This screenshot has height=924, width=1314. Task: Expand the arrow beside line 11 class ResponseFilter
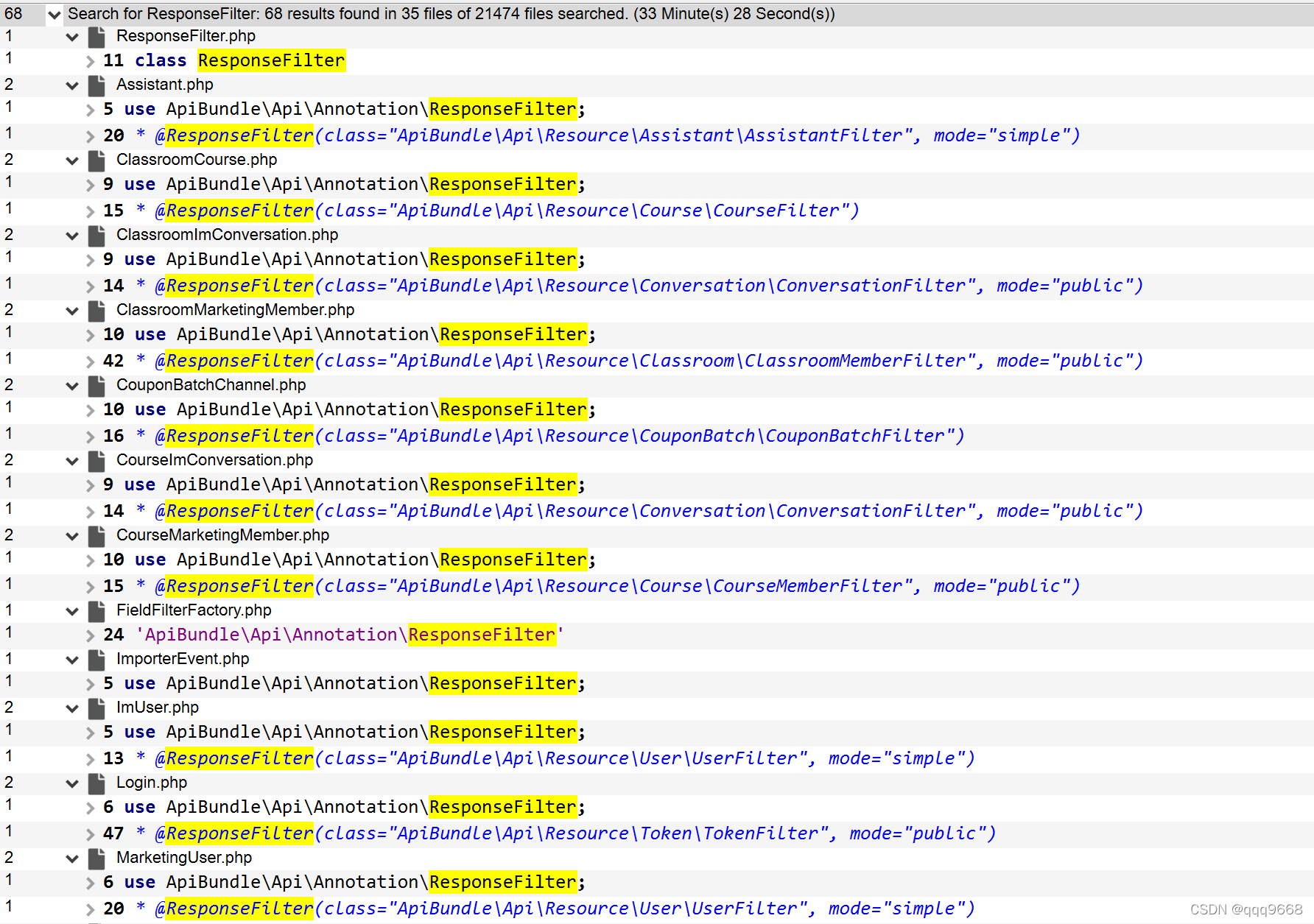tap(89, 60)
